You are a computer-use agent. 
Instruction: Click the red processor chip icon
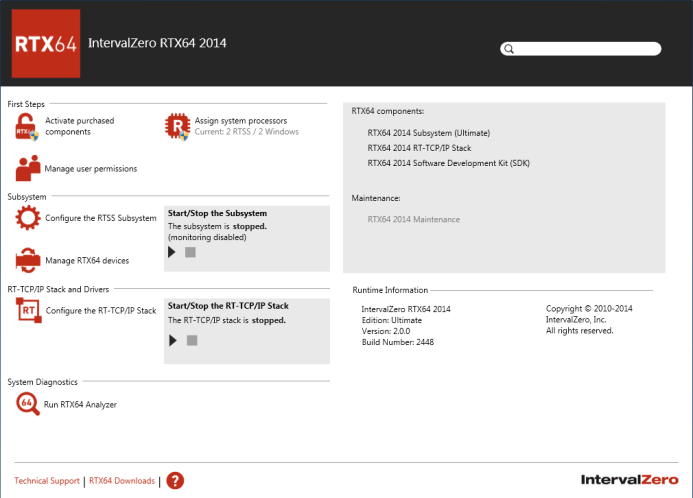[x=177, y=126]
